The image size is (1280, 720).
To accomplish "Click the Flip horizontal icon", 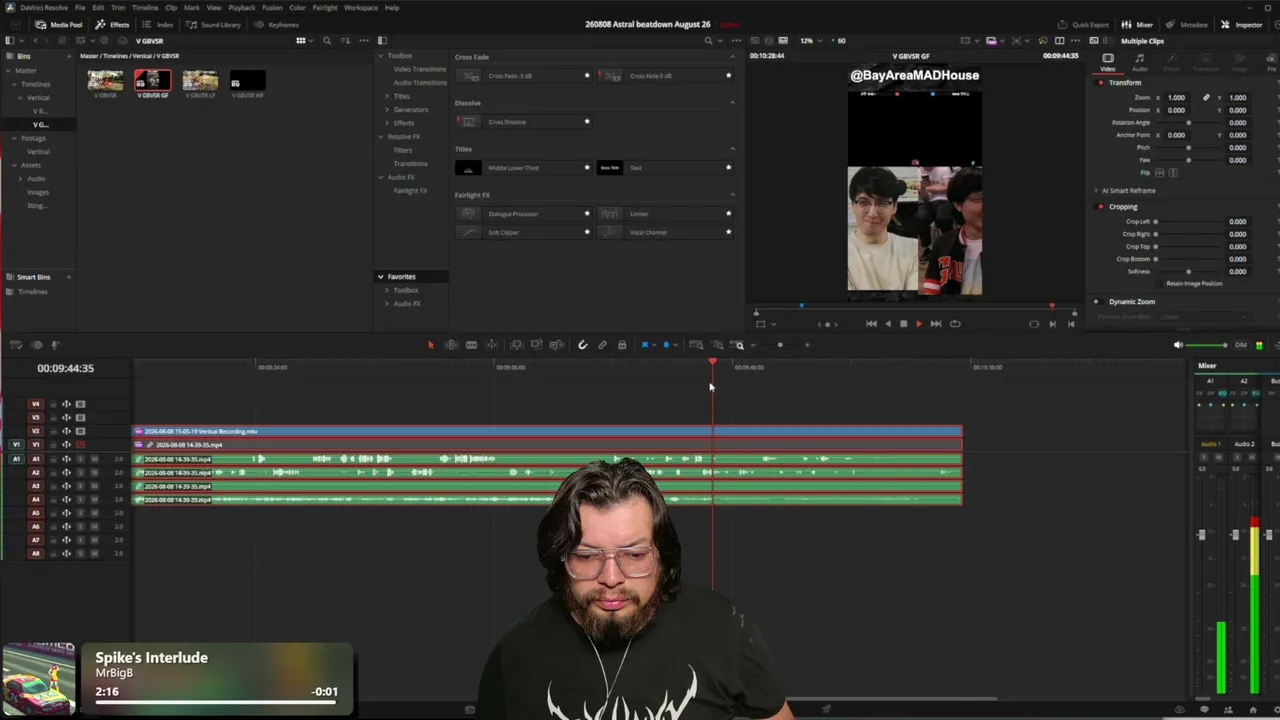I will (1161, 173).
